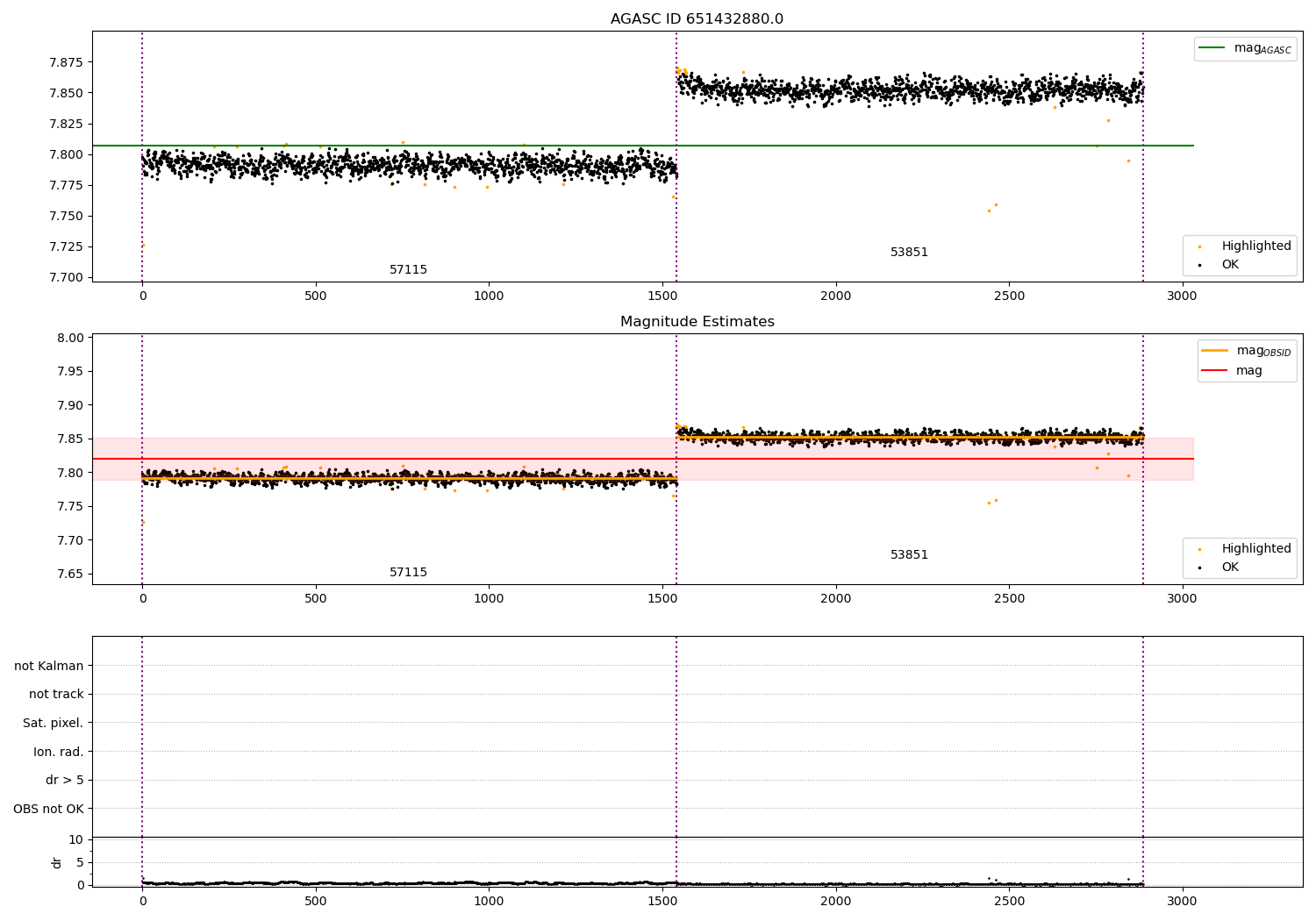Click x-axis tick 2000 under Magnitude Estimates plot
Screen dimensions: 1316x921
pyautogui.click(x=835, y=598)
